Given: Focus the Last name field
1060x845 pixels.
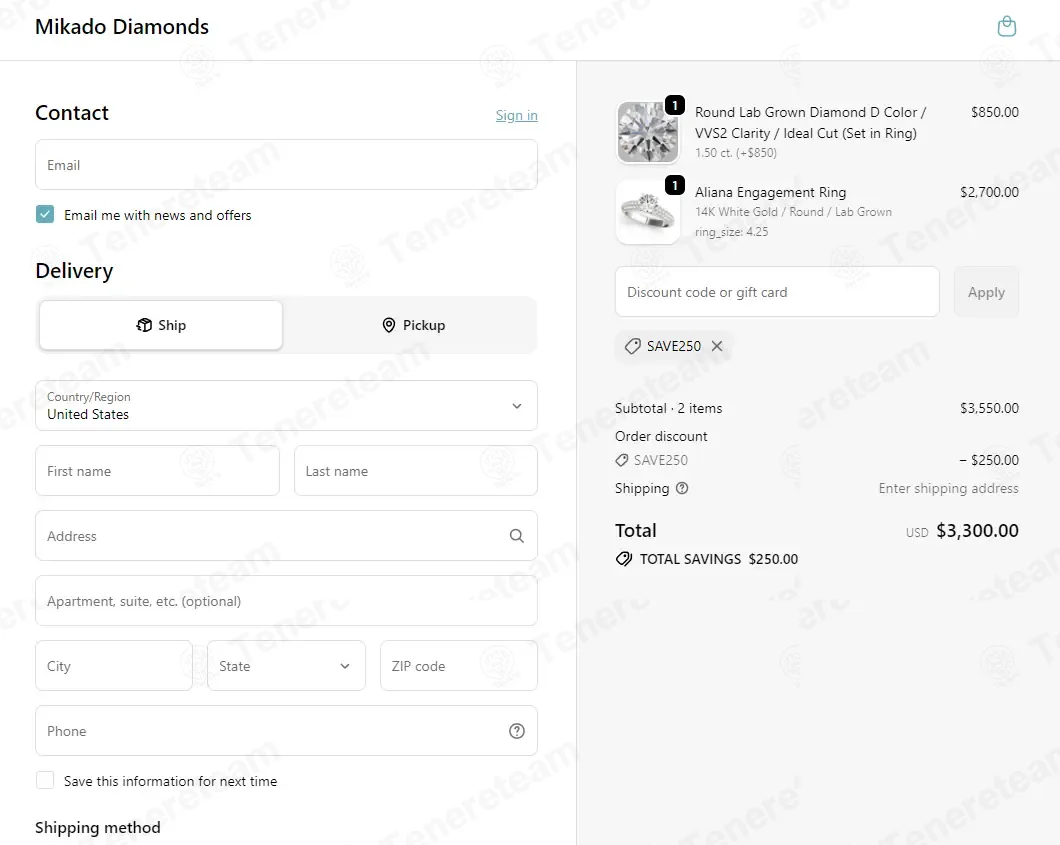Looking at the screenshot, I should pos(416,470).
